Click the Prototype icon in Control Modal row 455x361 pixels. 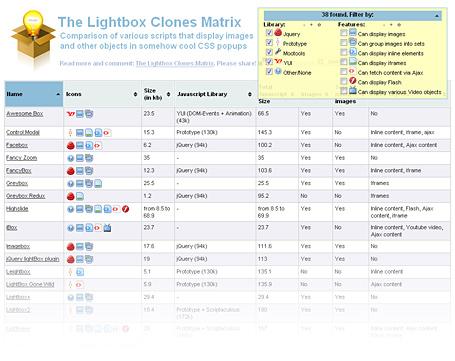[x=70, y=133]
